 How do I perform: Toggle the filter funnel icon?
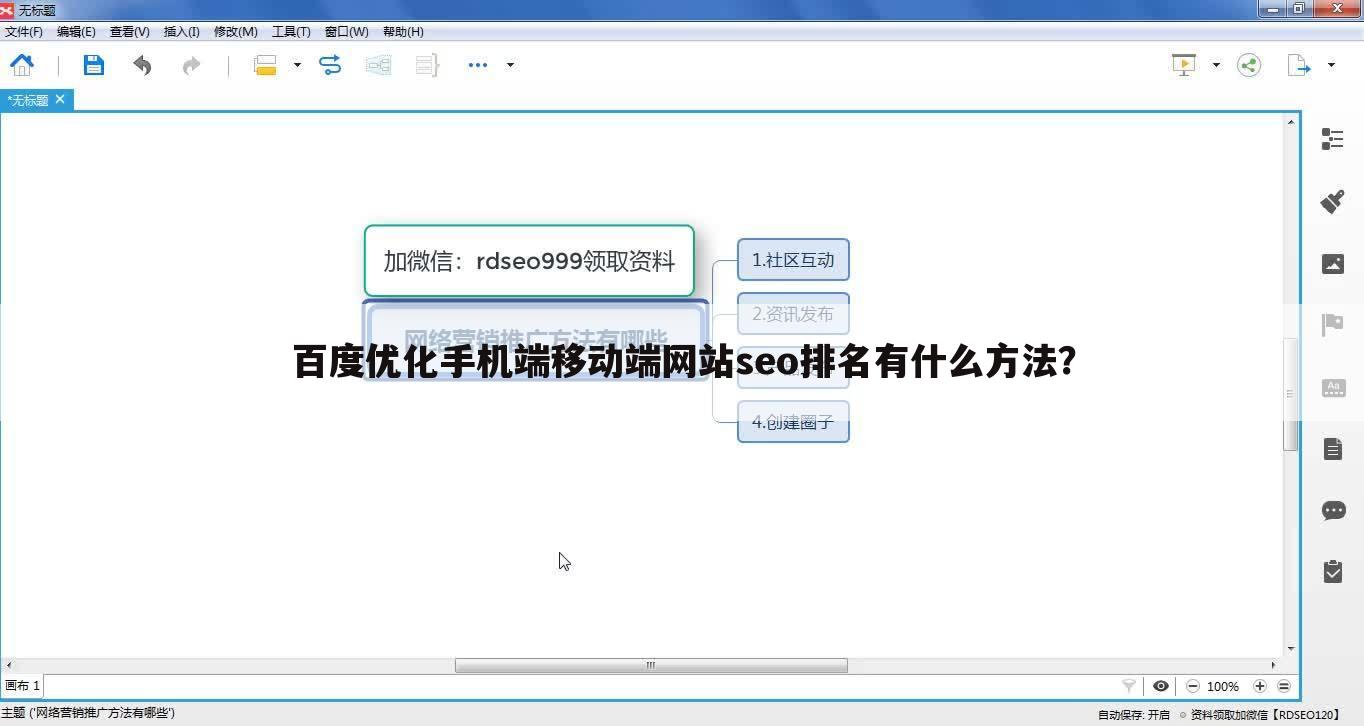coord(1129,686)
